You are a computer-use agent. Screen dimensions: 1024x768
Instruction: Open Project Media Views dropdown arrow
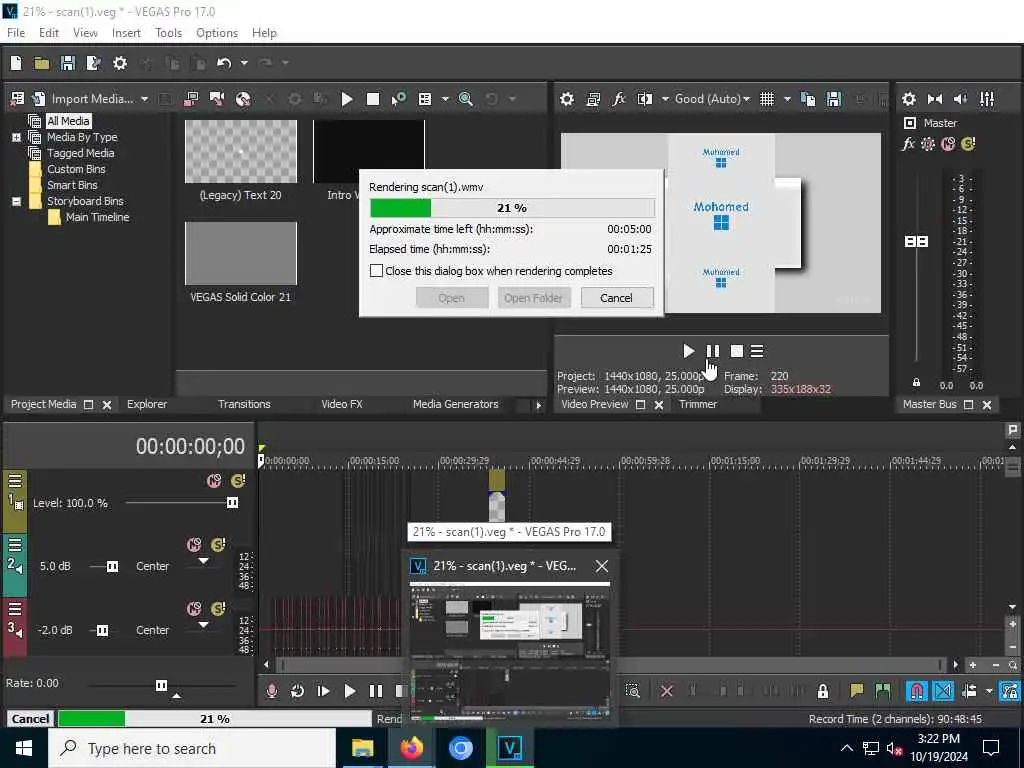445,99
